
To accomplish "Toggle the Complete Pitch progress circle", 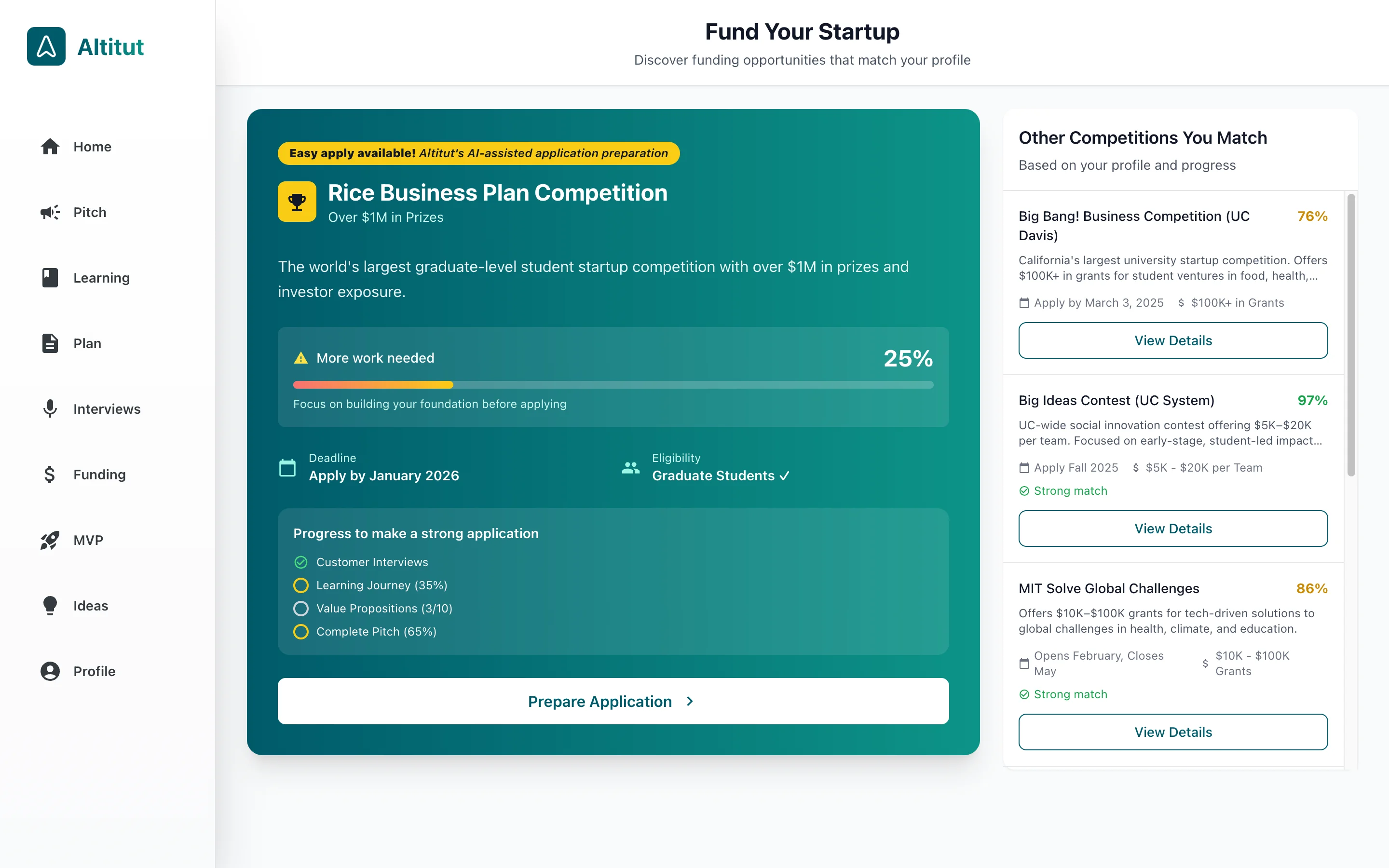I will click(301, 632).
